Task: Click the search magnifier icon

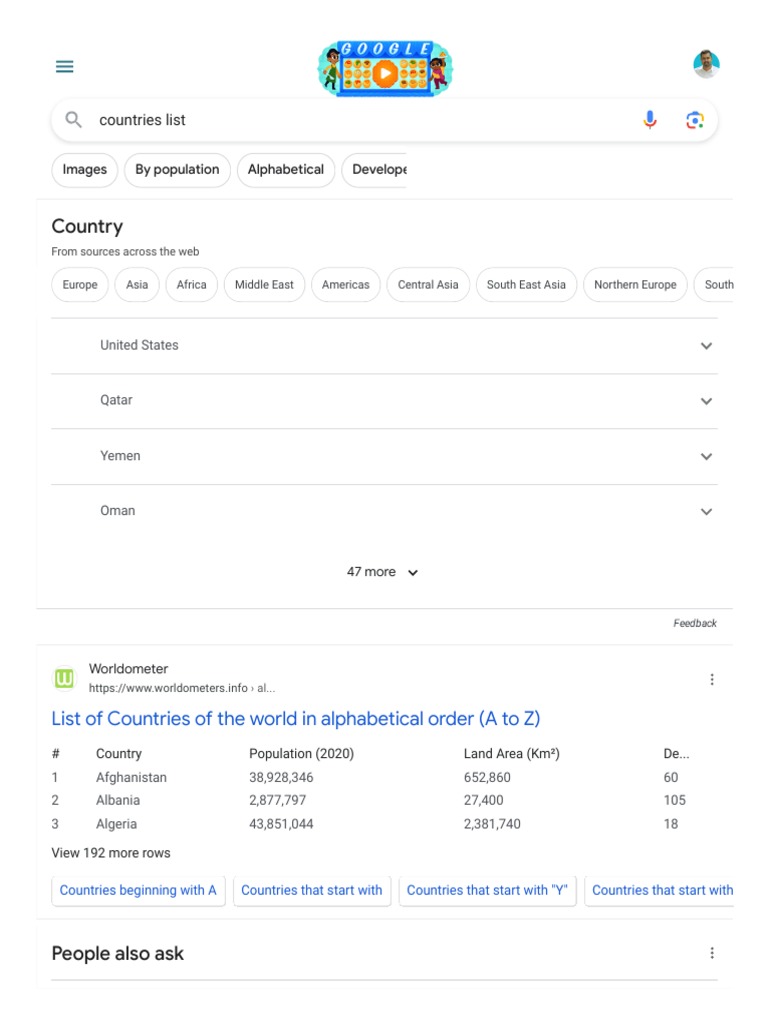Action: [73, 120]
